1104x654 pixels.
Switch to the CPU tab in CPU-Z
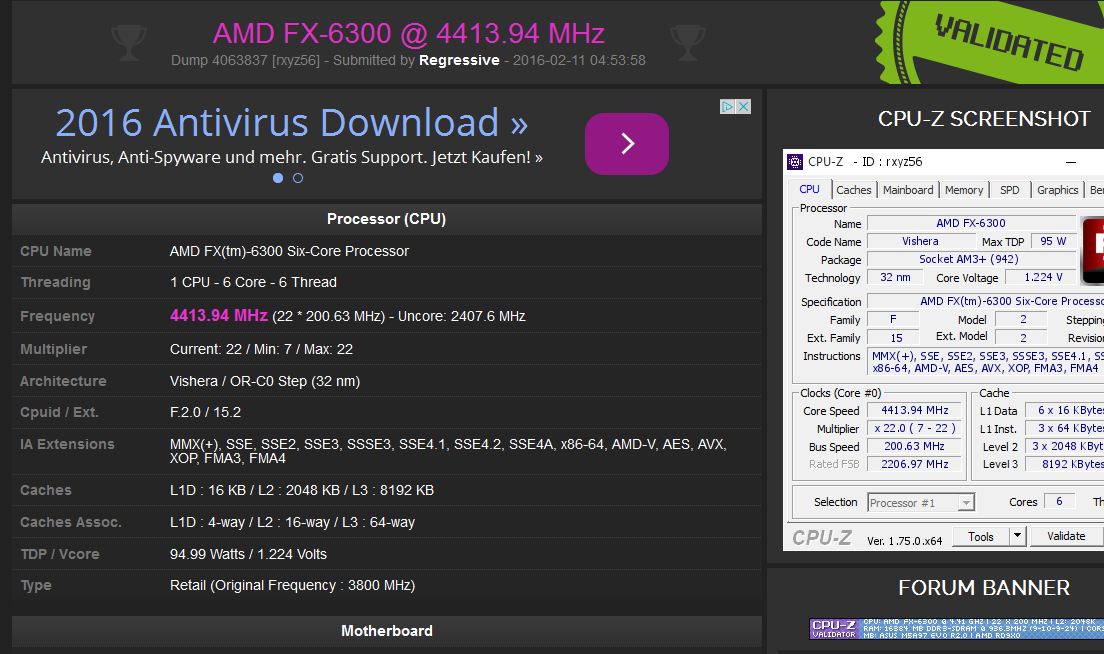pyautogui.click(x=809, y=189)
